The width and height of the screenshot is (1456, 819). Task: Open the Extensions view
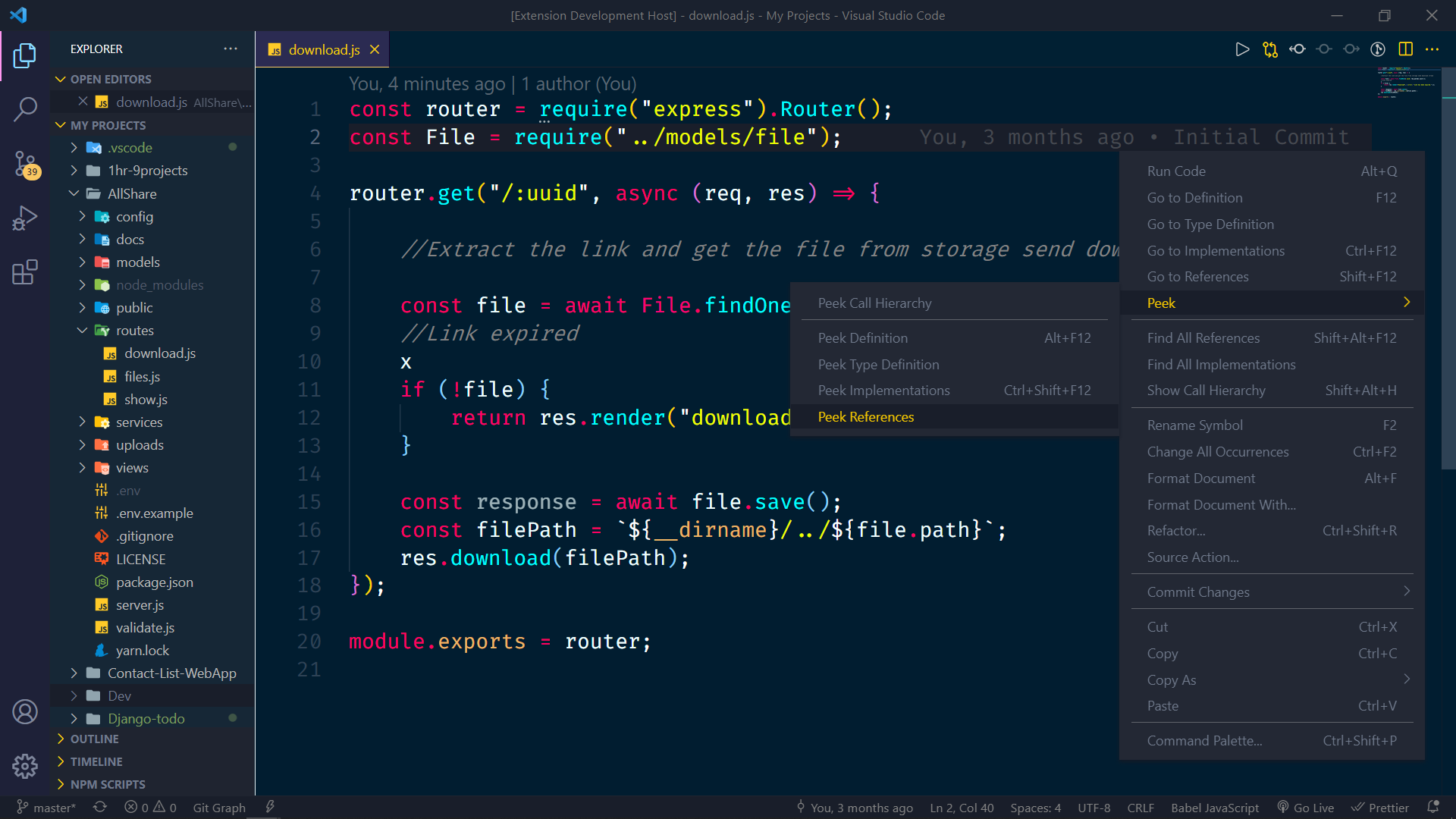pyautogui.click(x=25, y=272)
